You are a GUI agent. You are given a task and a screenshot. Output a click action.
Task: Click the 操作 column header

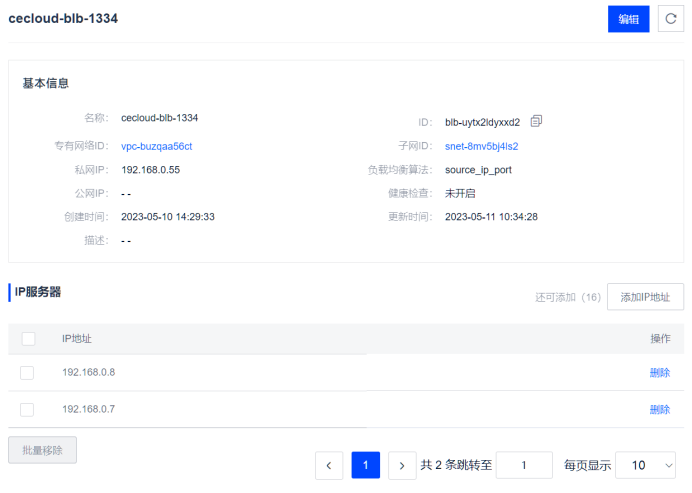(x=659, y=339)
